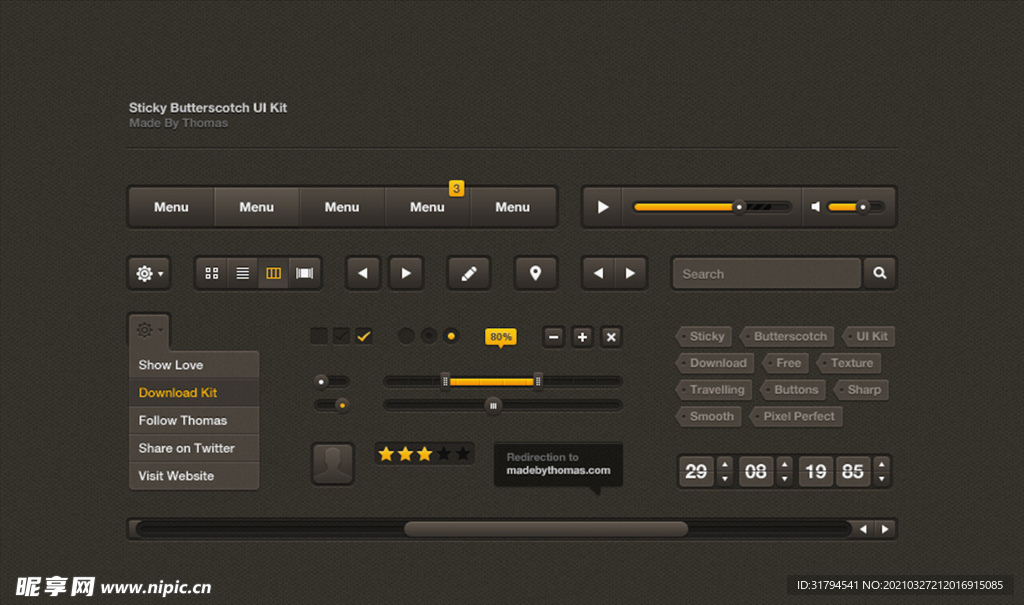This screenshot has width=1024, height=605.
Task: Click the playback progress slider knob
Action: point(739,207)
